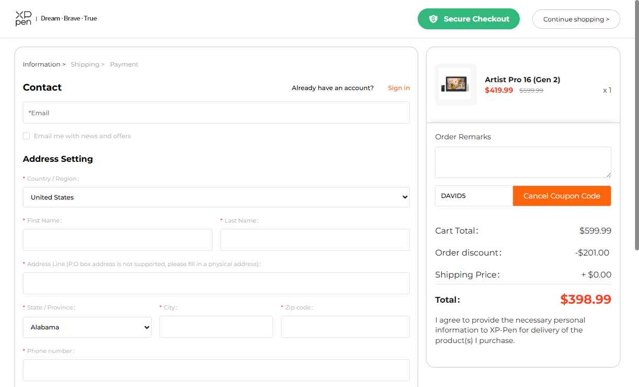This screenshot has width=639, height=387.
Task: Click the x 1 product quantity
Action: pos(607,90)
